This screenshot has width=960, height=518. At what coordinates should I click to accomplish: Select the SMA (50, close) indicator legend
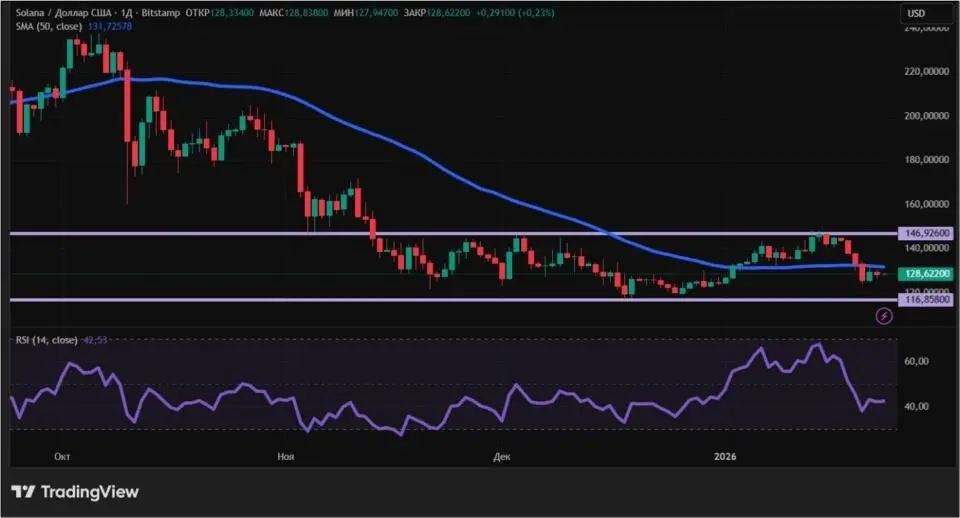47,26
